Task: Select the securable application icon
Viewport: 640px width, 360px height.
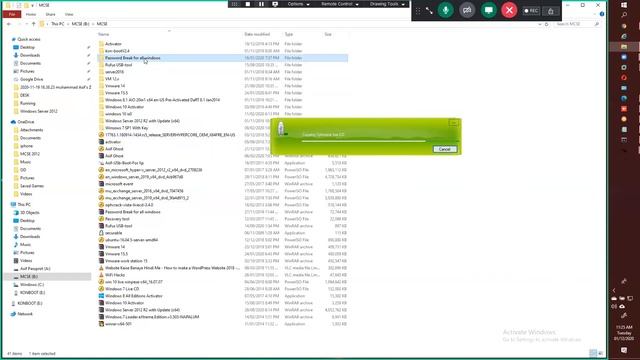Action: 101,233
